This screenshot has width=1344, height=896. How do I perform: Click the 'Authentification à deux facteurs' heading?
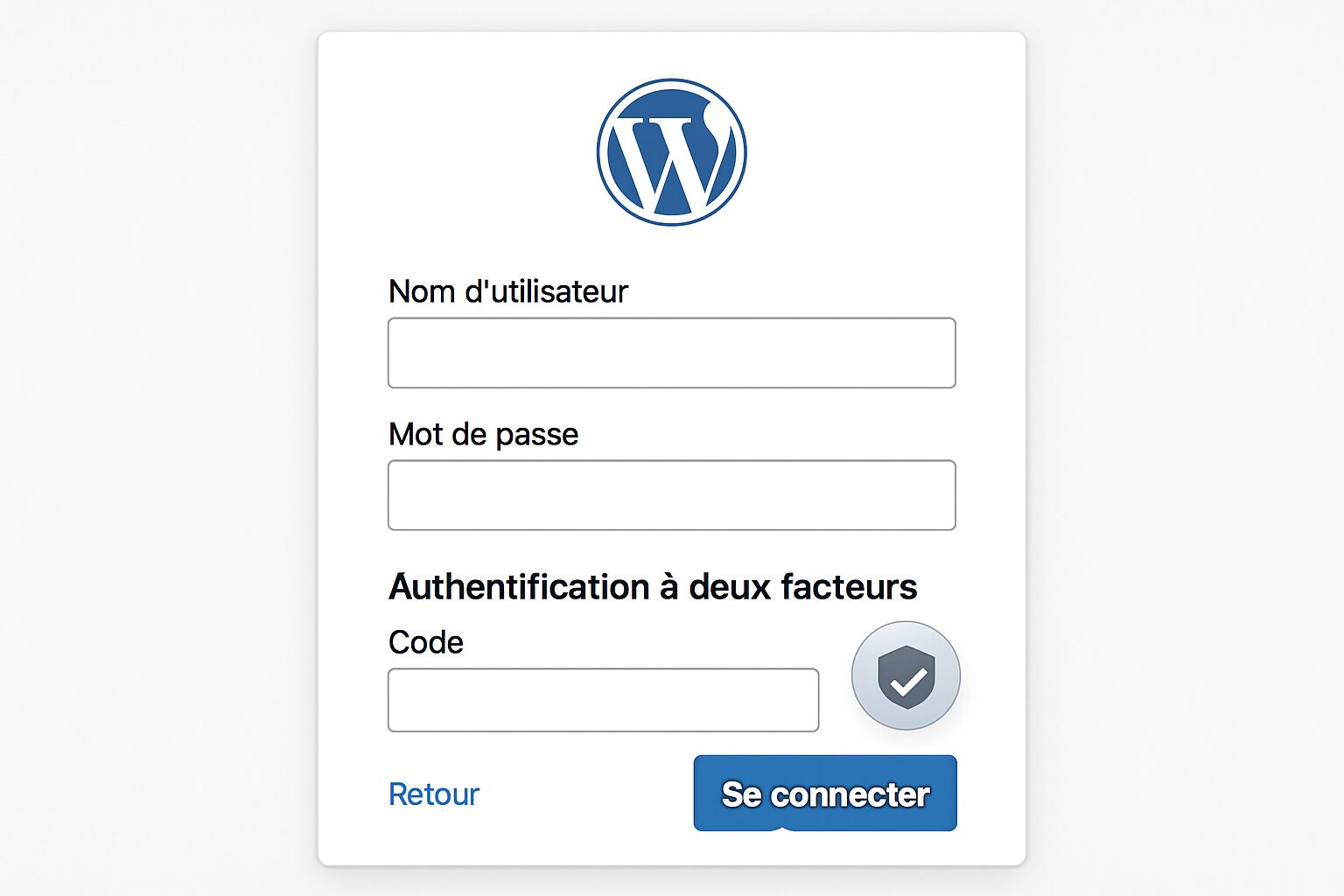pos(653,586)
